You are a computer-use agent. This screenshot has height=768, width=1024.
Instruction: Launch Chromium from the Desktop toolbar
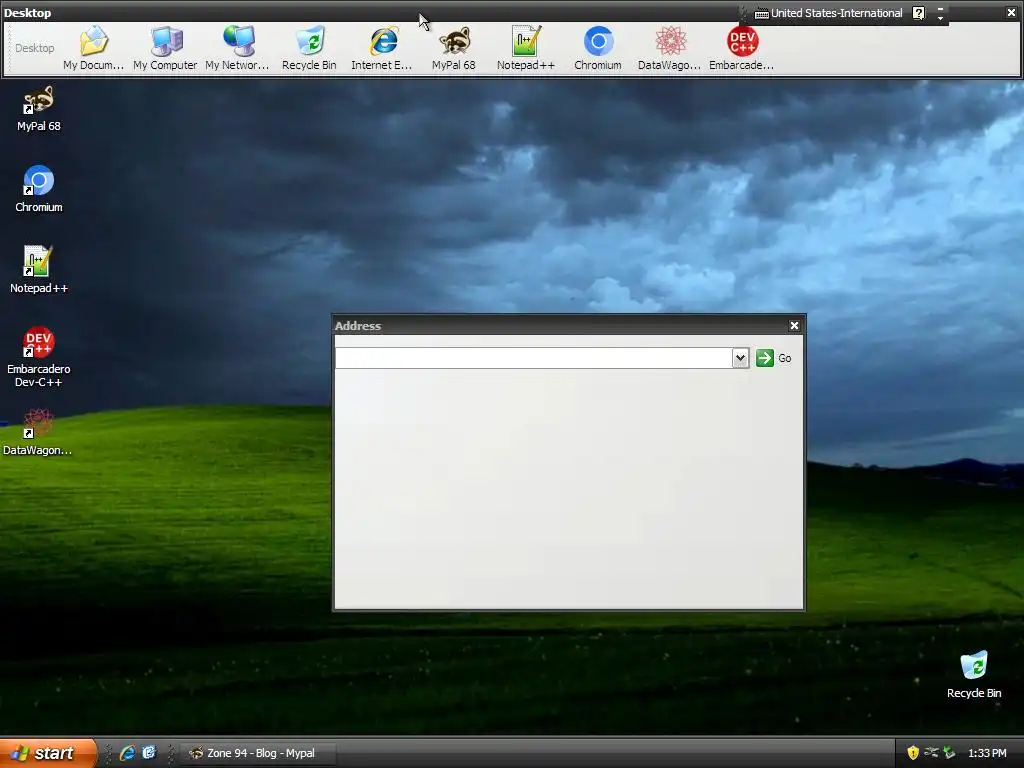(x=598, y=48)
